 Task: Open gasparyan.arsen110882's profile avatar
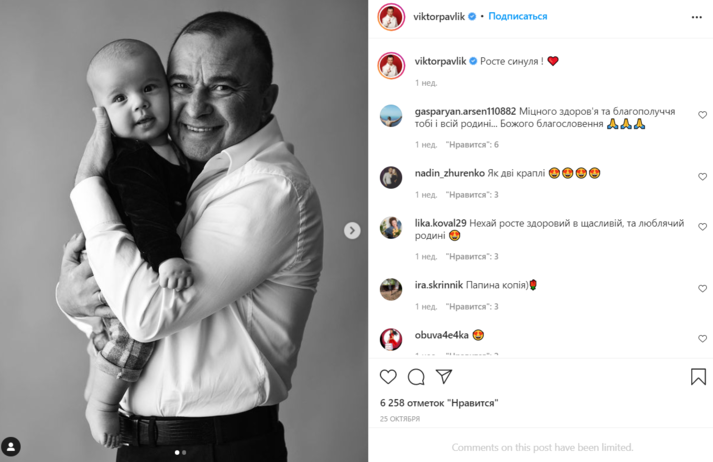tap(391, 116)
